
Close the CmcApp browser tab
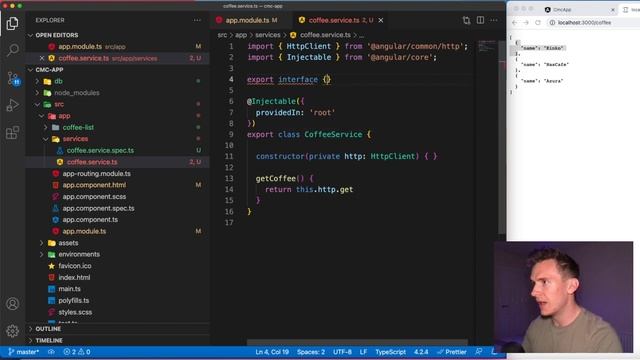pos(613,9)
